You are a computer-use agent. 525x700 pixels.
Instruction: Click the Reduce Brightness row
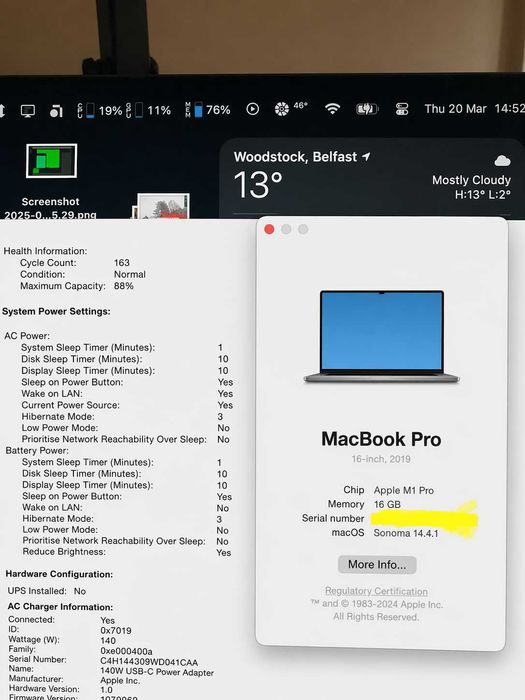click(x=127, y=552)
